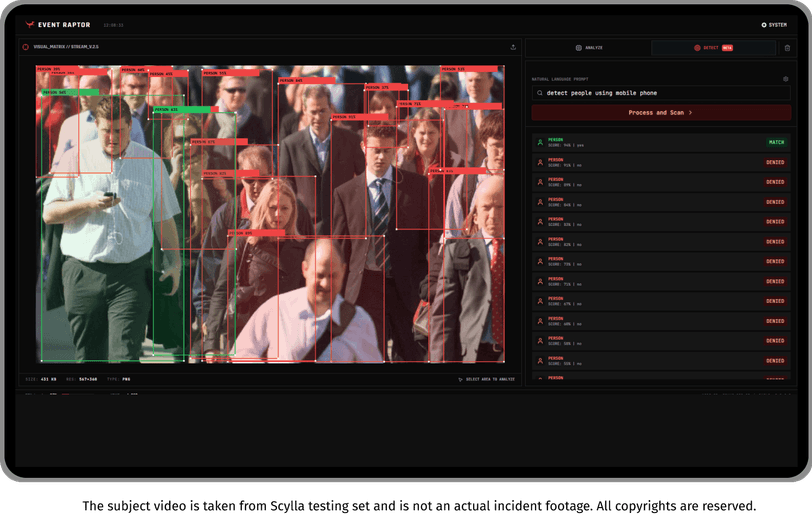The image size is (812, 519).
Task: Click the DENIED badge in the 55% row
Action: coord(775,361)
